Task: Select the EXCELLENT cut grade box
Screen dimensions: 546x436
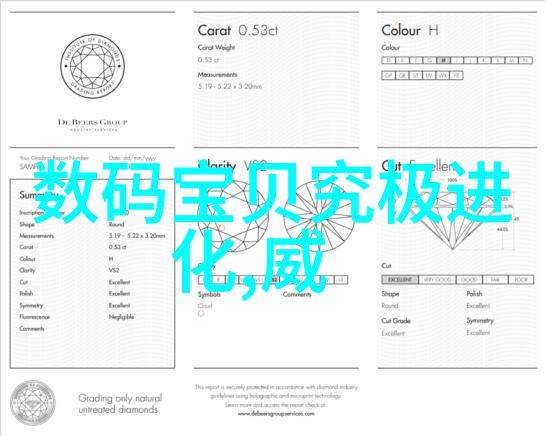Action: tap(400, 280)
